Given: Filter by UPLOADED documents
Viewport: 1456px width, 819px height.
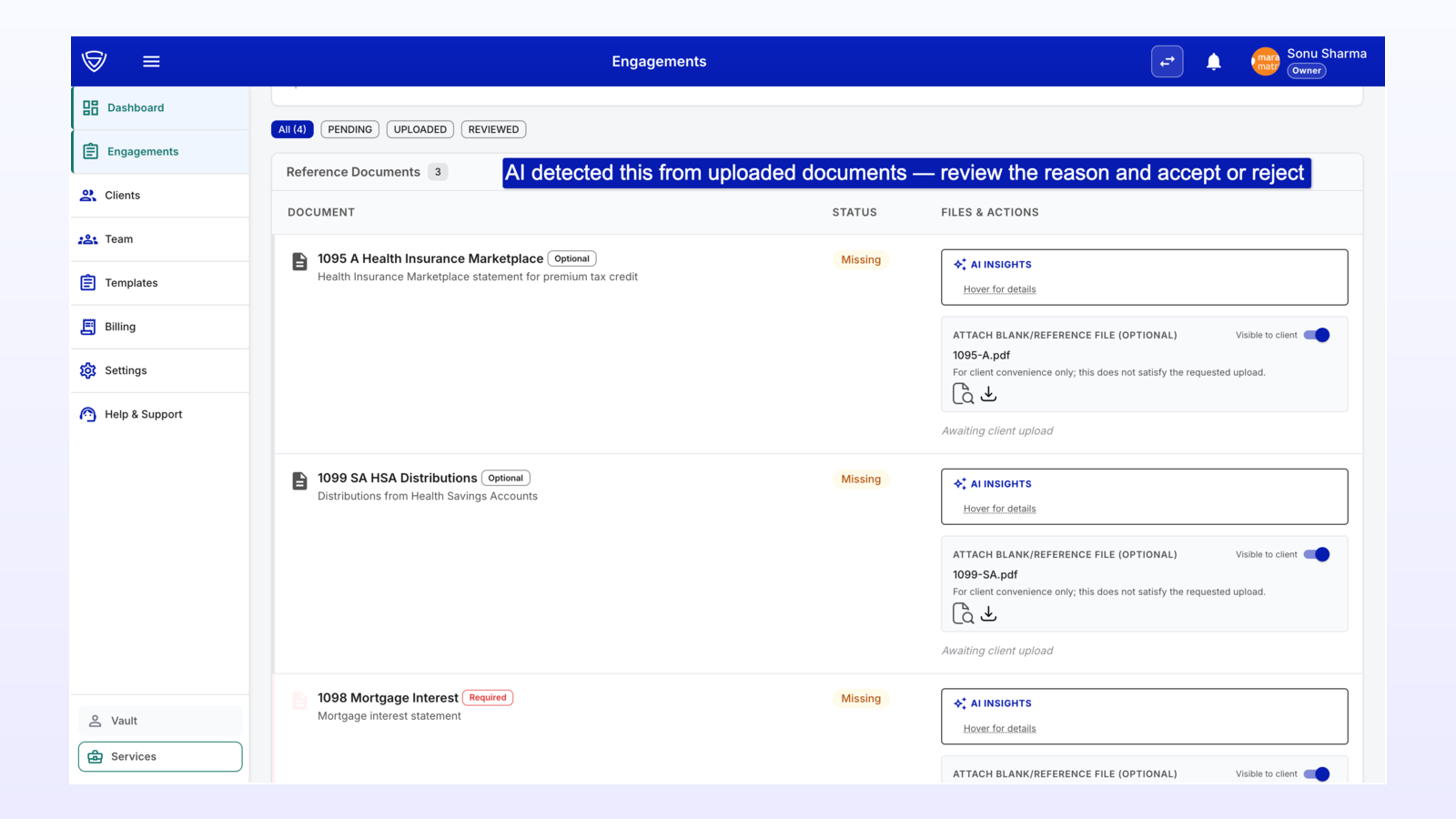Looking at the screenshot, I should pos(420,129).
